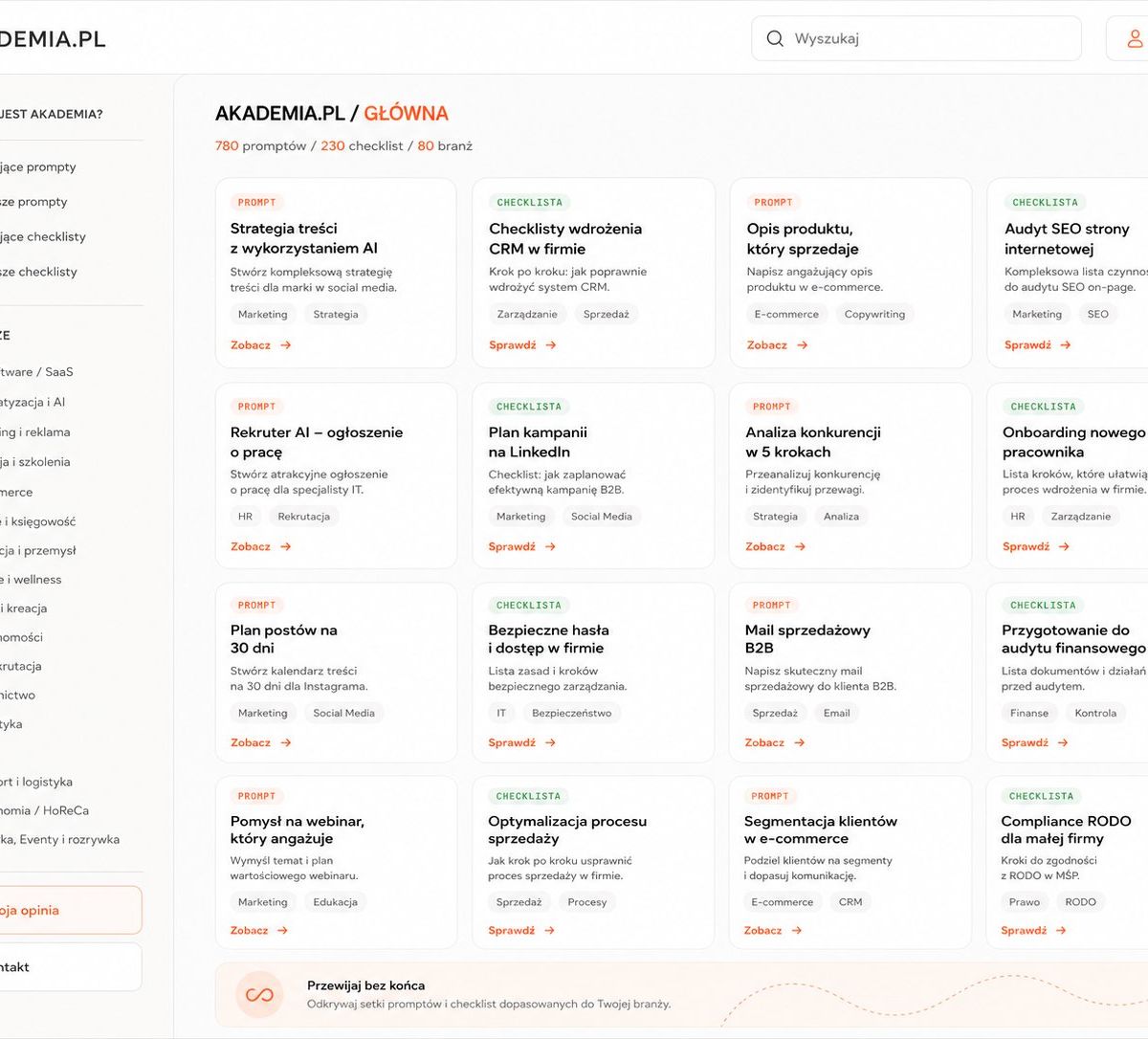Click arrow on Plan kampanii na LinkedIn card
This screenshot has height=1039, width=1148.
(551, 547)
